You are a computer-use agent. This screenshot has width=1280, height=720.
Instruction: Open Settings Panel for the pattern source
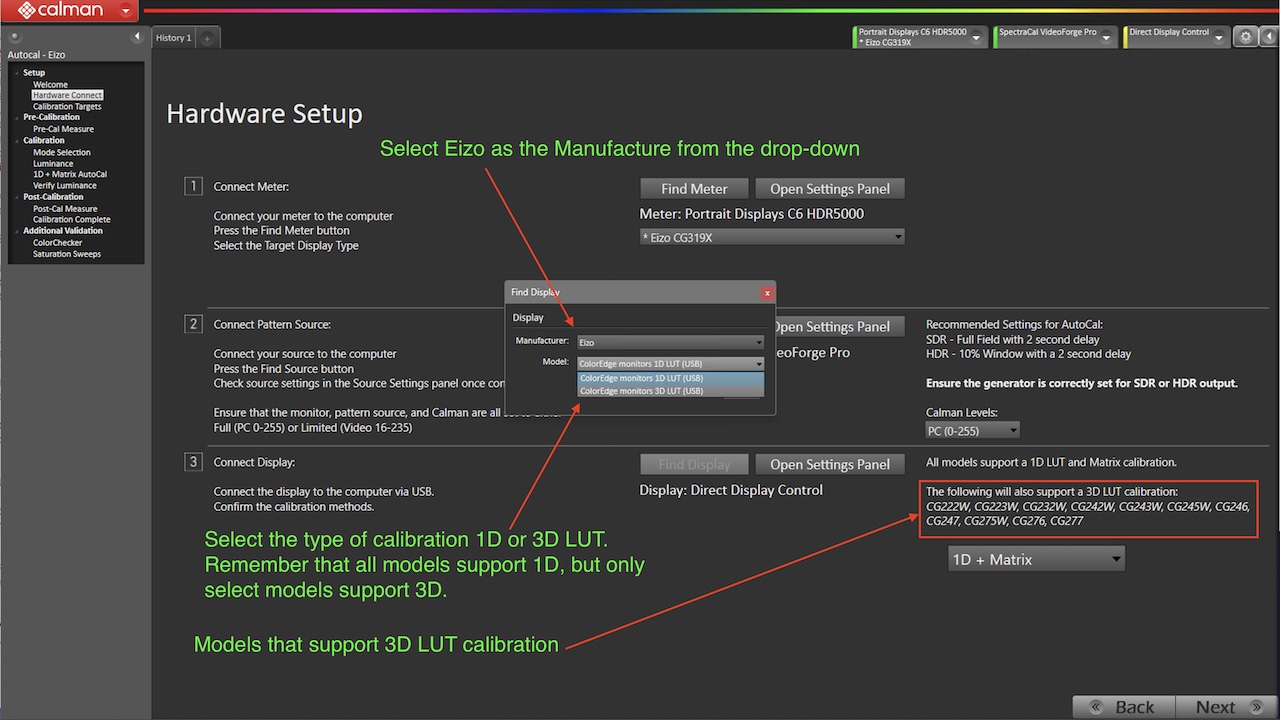[x=838, y=326]
